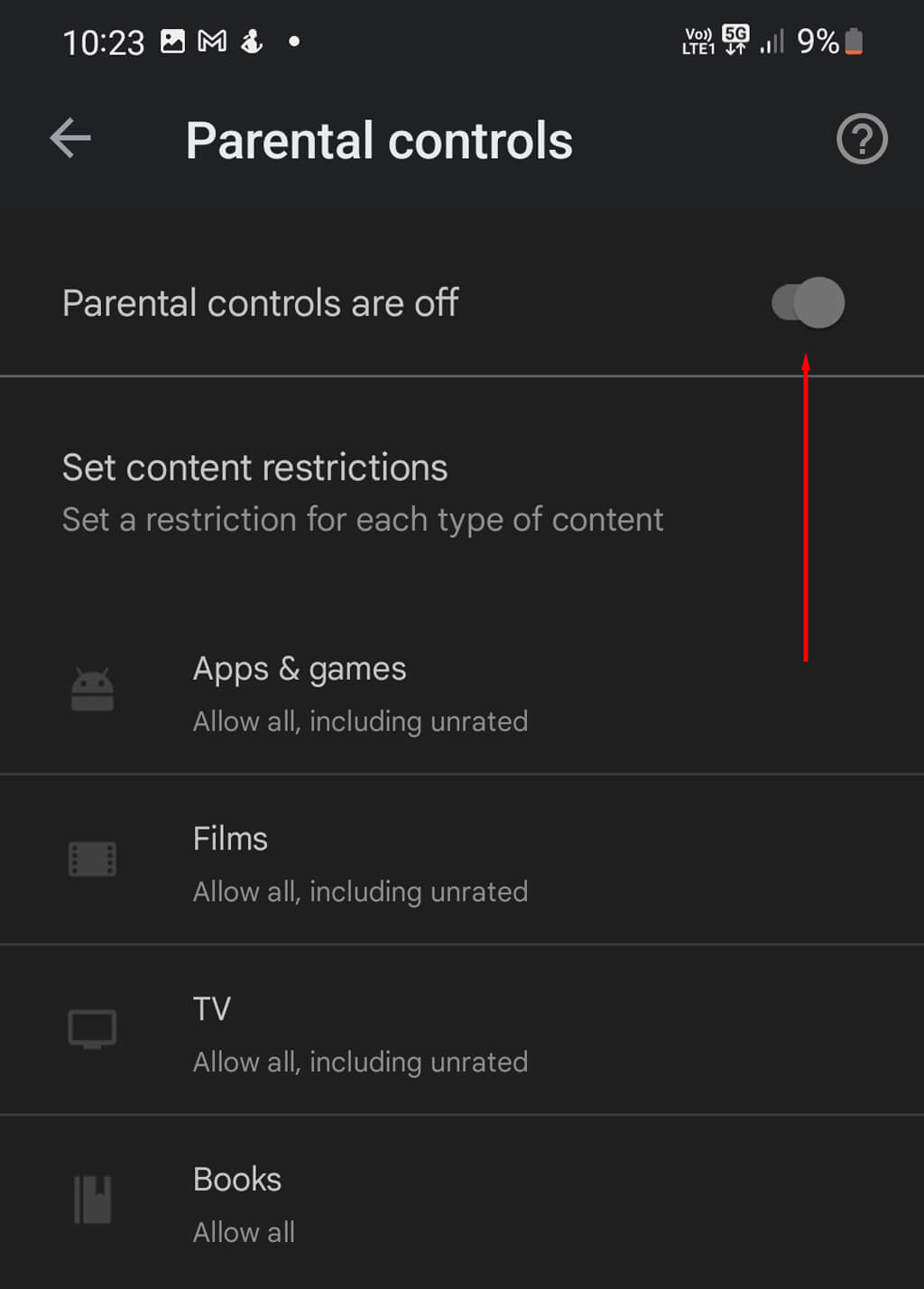Open the help question mark icon

tap(862, 139)
